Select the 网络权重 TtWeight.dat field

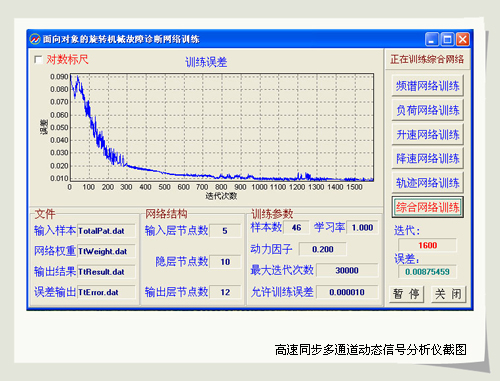106,251
